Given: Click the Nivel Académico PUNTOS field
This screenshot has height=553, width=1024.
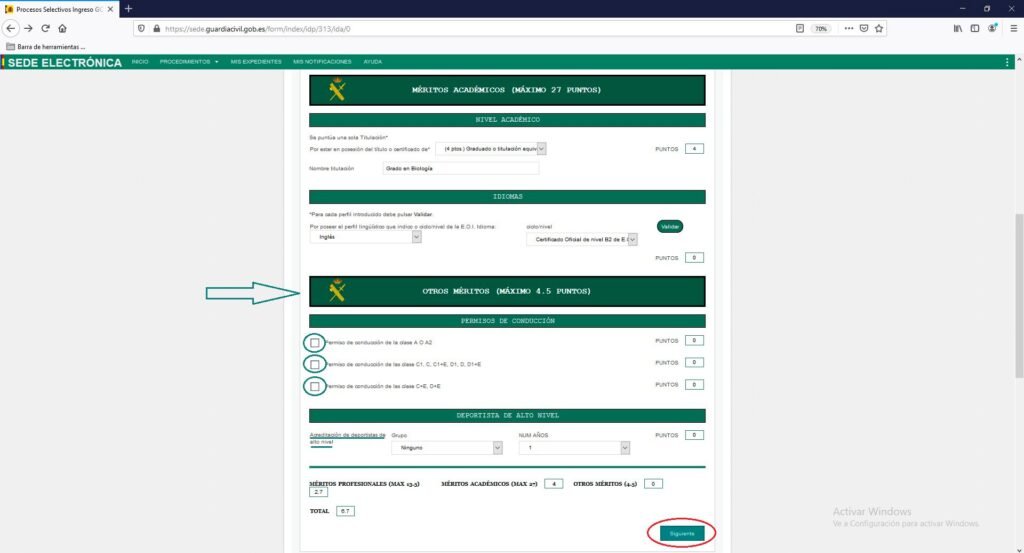Looking at the screenshot, I should tap(694, 149).
